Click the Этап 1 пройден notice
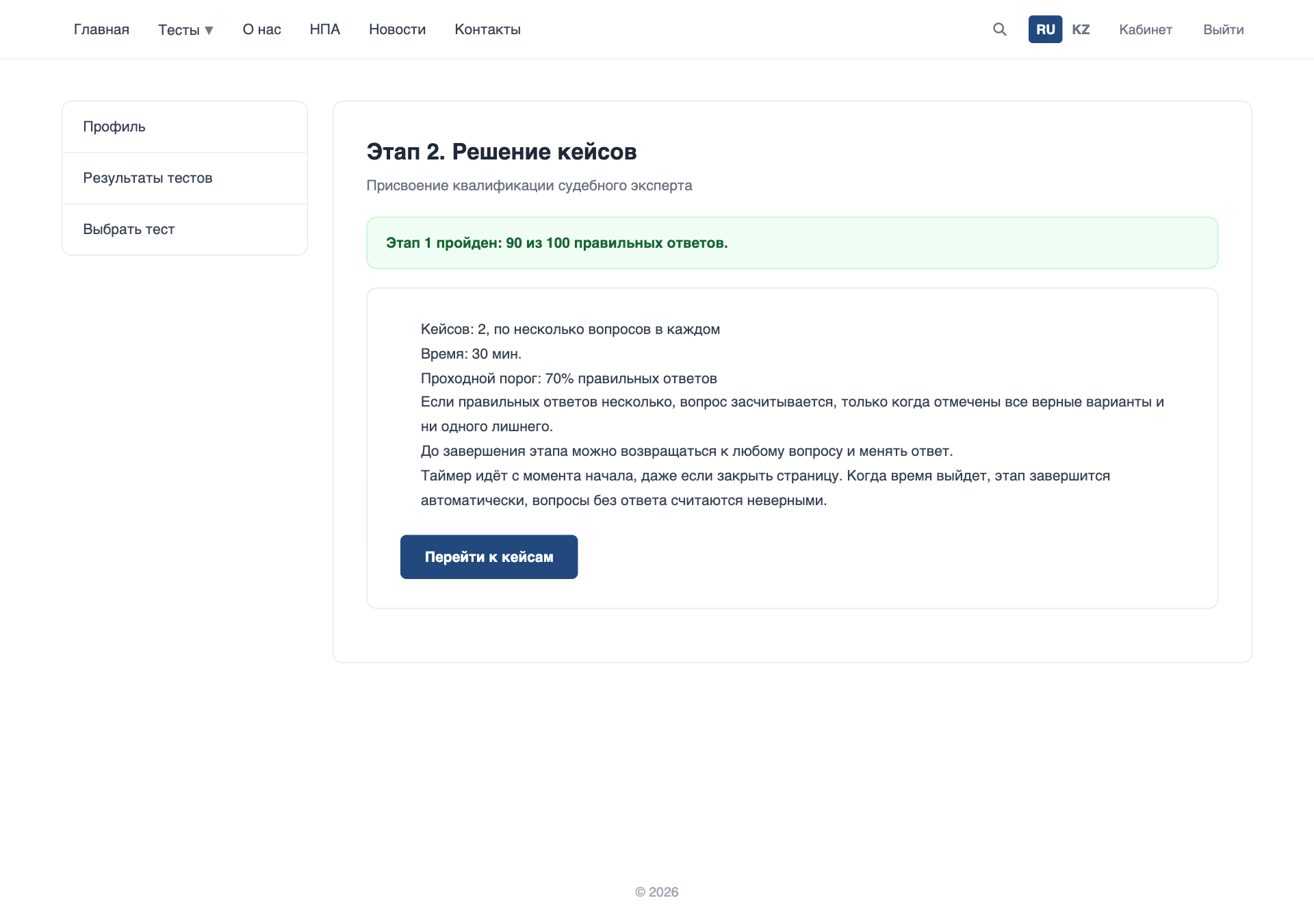The image size is (1314, 924). [x=792, y=243]
